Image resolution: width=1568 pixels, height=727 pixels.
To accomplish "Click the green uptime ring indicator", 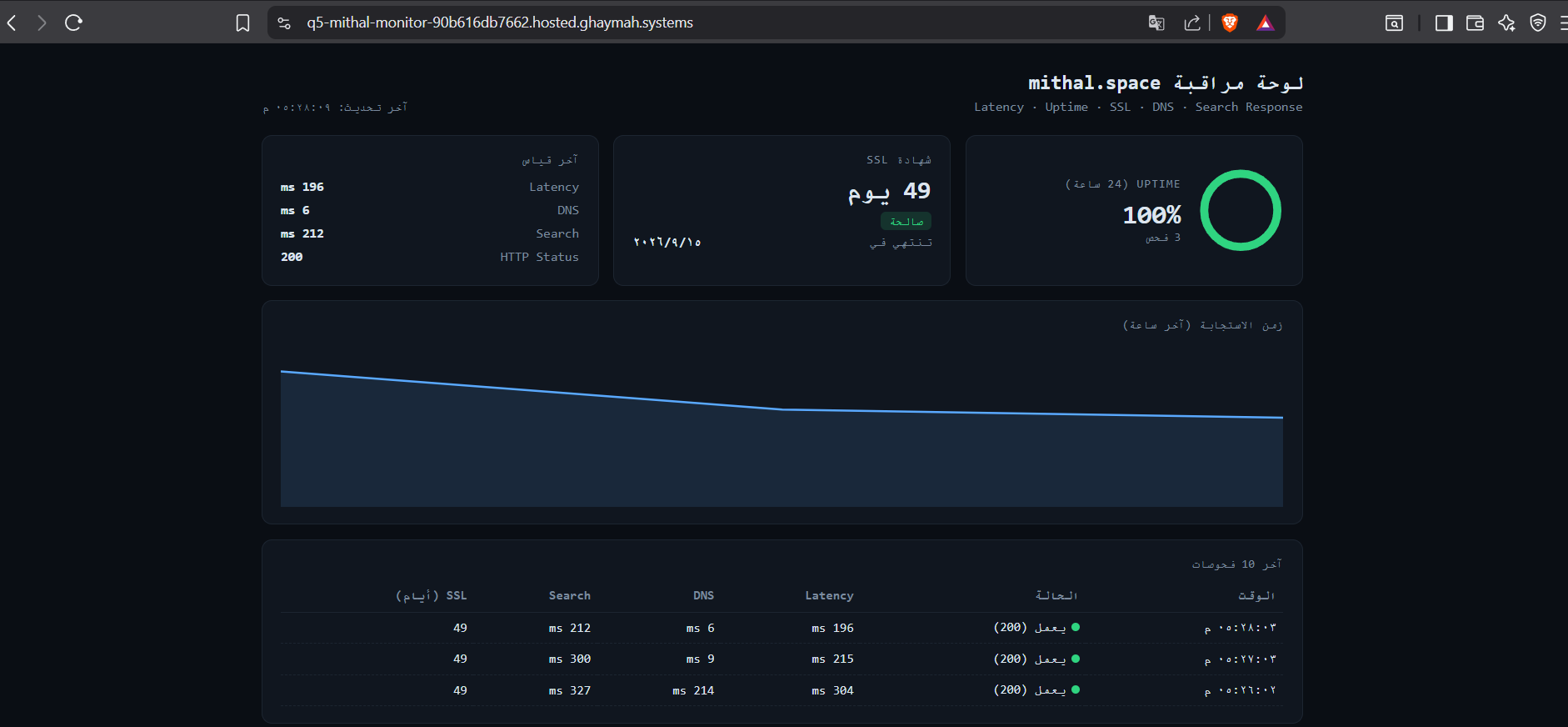I will [x=1241, y=210].
